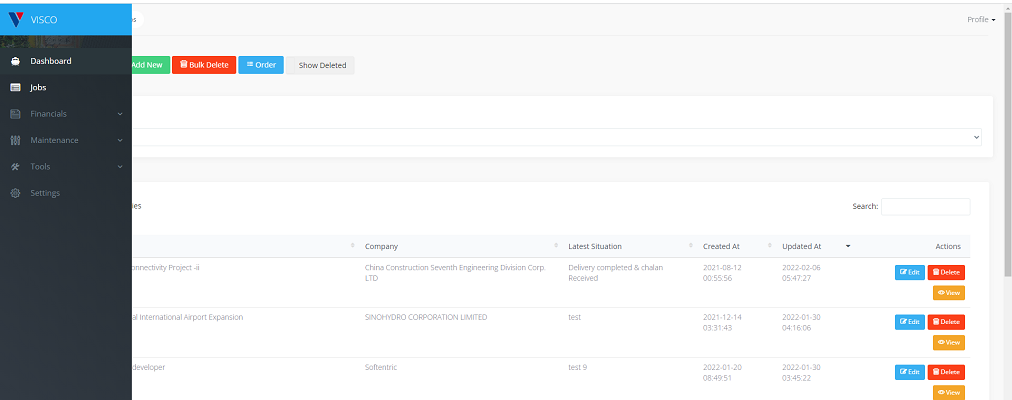Image resolution: width=1012 pixels, height=400 pixels.
Task: Edit the SINOHYDRO CORPORATION row
Action: pos(910,321)
